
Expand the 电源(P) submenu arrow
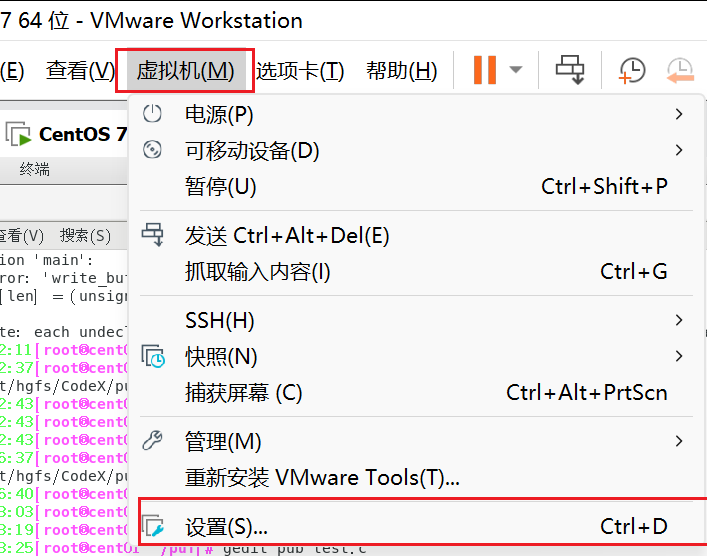click(679, 114)
